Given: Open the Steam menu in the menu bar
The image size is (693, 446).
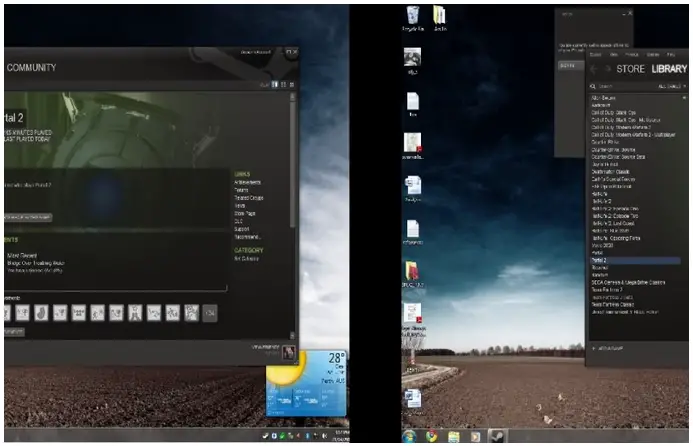Looking at the screenshot, I should (x=595, y=55).
